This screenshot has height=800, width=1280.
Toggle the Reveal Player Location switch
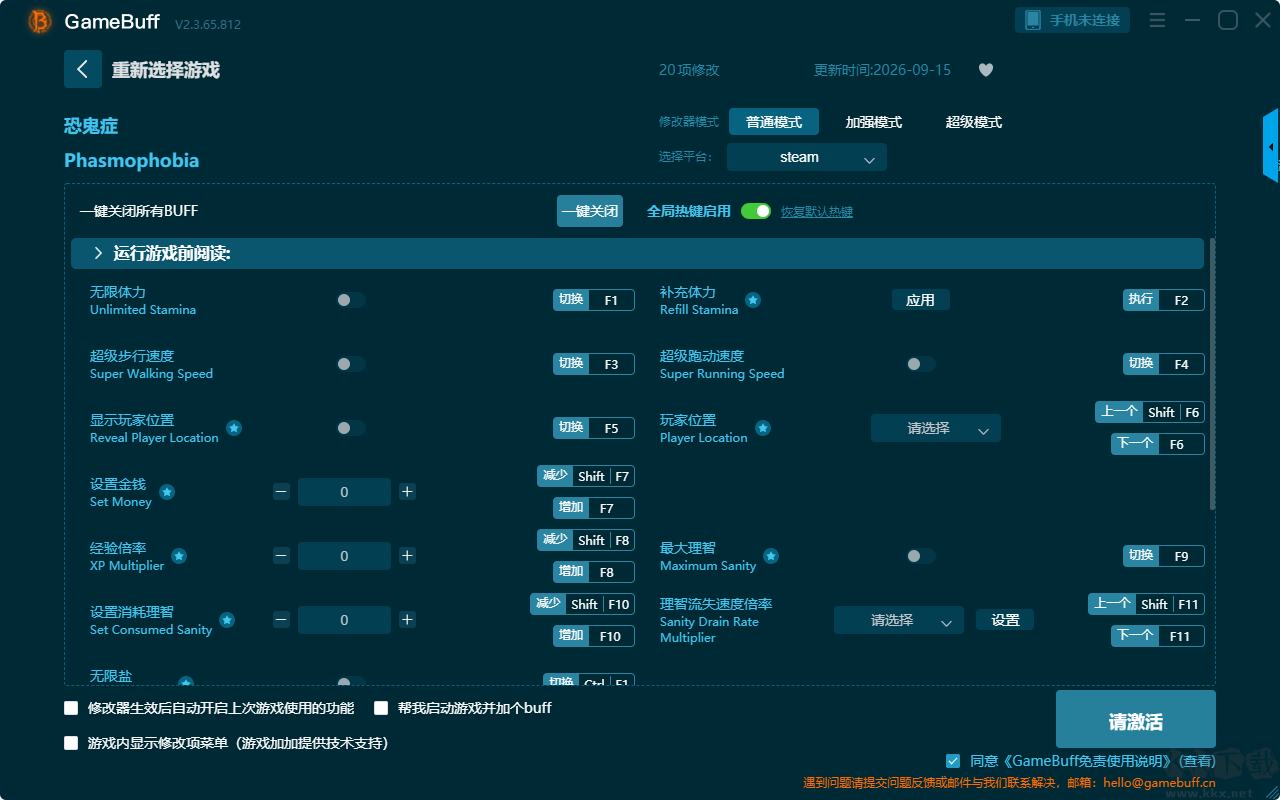(351, 428)
